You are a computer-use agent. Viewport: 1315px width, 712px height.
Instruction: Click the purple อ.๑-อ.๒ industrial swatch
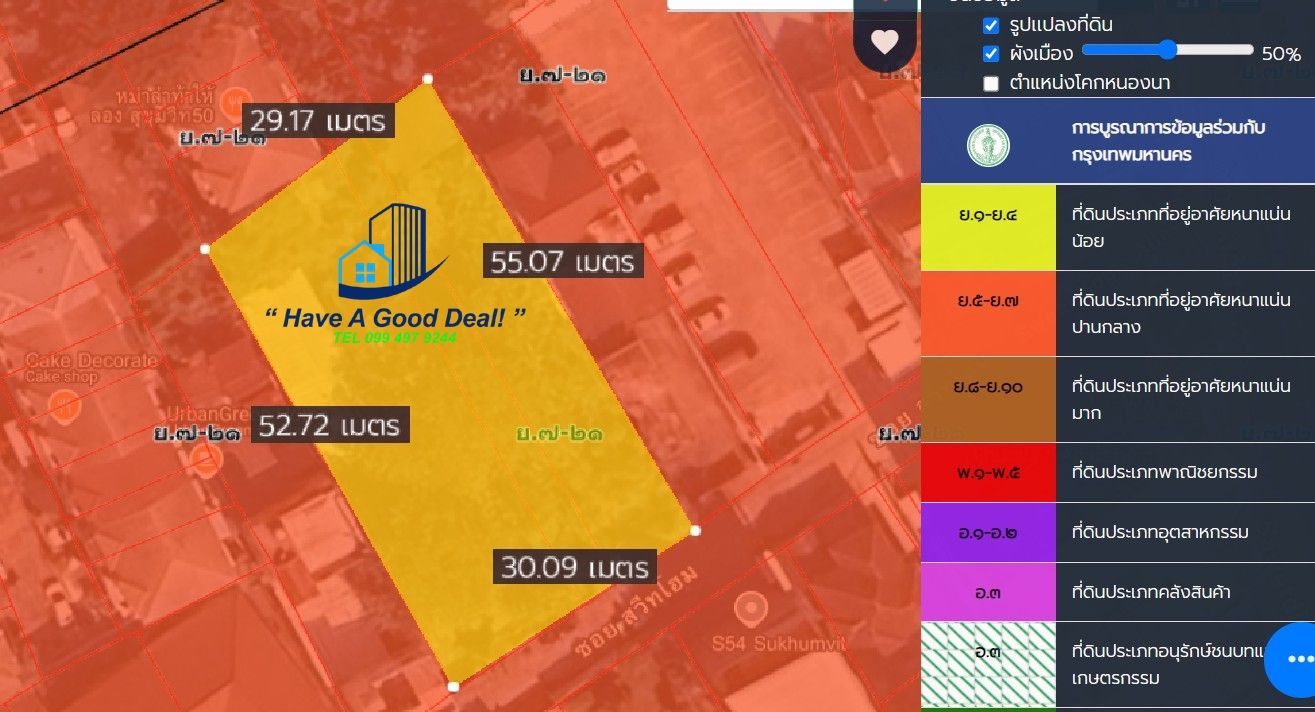click(x=988, y=532)
